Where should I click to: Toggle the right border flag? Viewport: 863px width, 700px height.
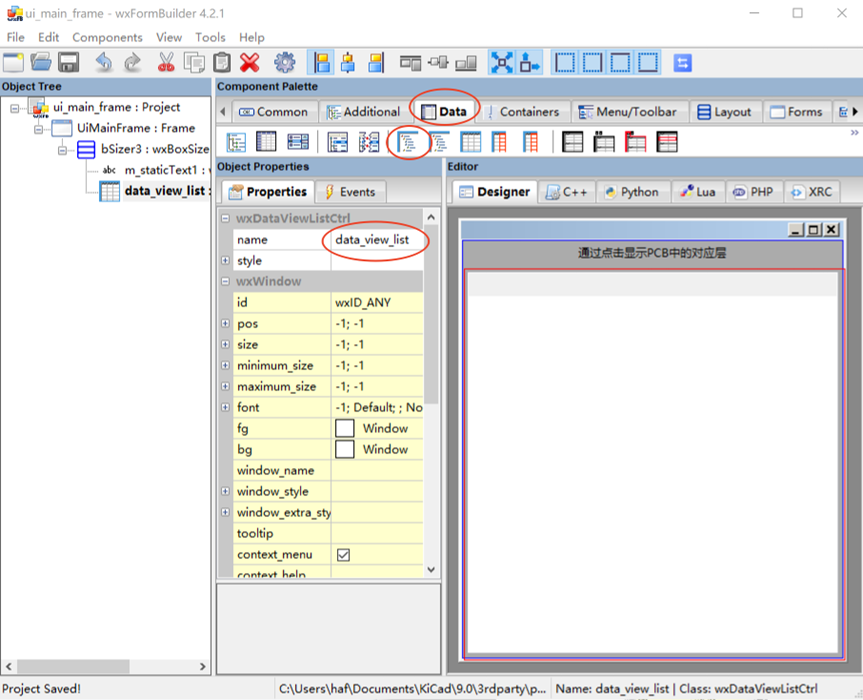click(x=593, y=63)
